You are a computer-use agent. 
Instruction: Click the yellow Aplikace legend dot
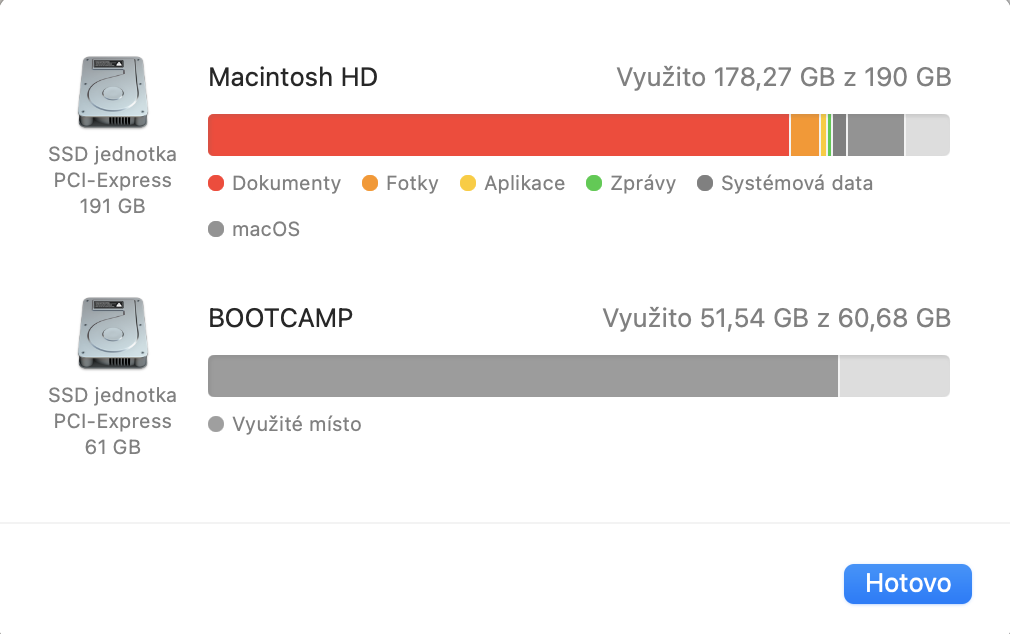(x=468, y=184)
